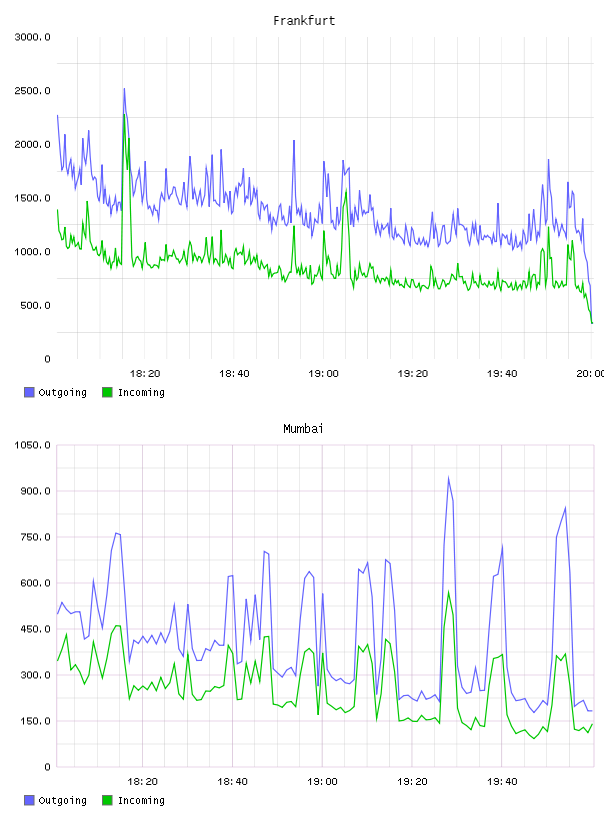This screenshot has width=608, height=816.
Task: Click the 18:40 time label on Frankfurt chart
Action: point(234,374)
